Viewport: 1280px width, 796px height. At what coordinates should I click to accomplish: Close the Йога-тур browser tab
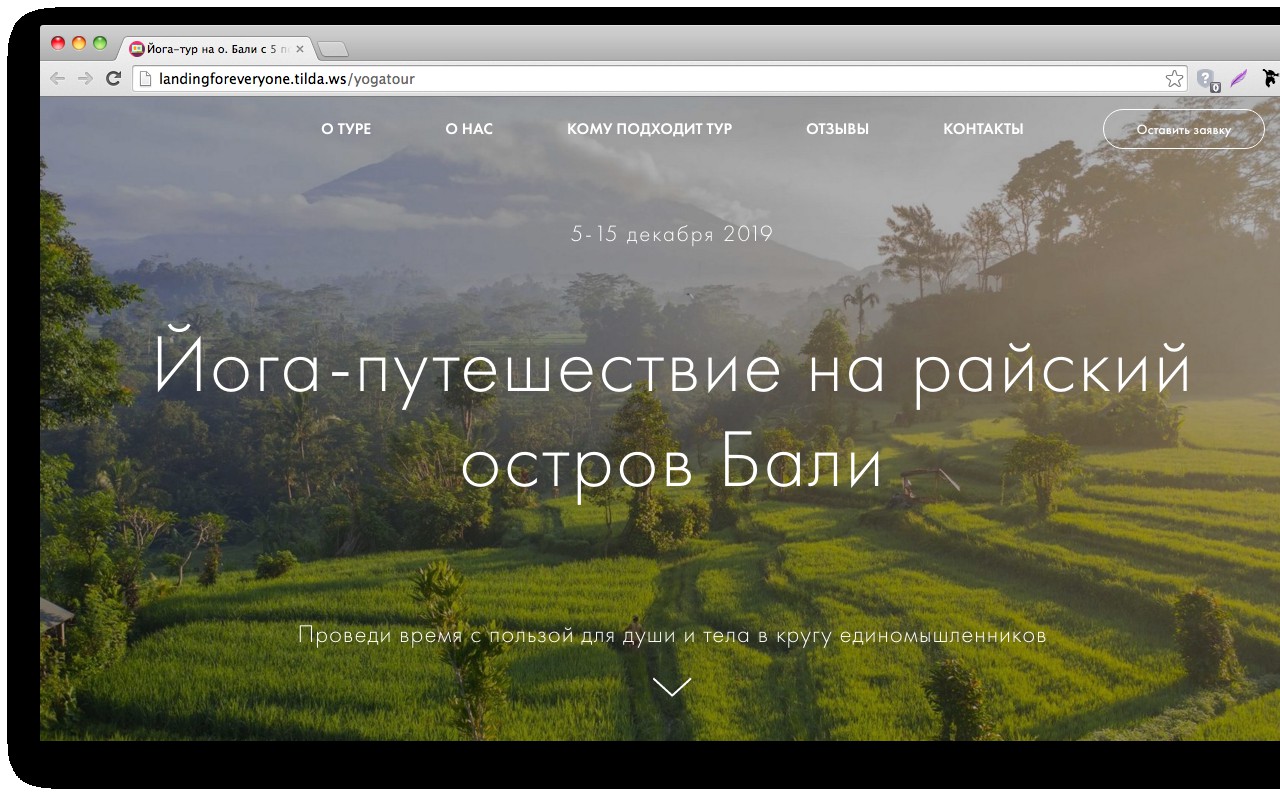300,48
